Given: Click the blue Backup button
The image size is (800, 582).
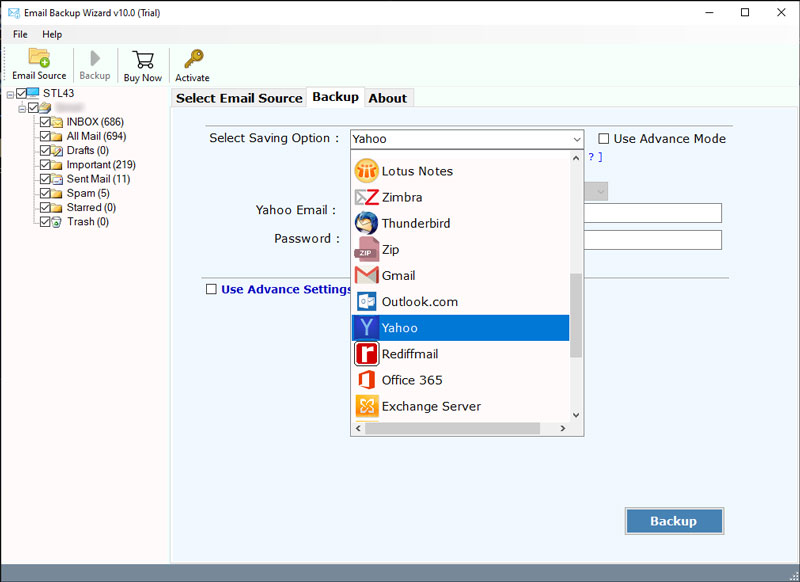Looking at the screenshot, I should [x=674, y=521].
